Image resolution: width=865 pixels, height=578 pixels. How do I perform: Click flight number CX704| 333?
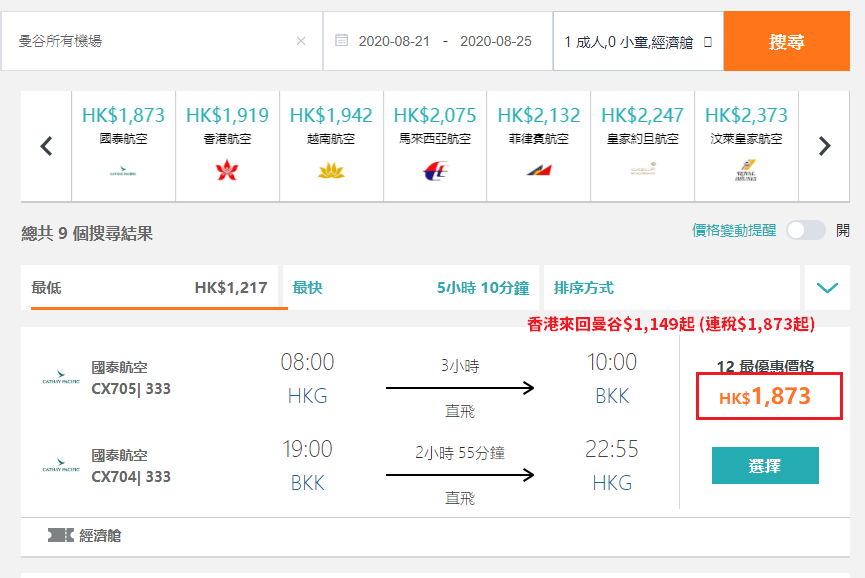click(x=131, y=477)
